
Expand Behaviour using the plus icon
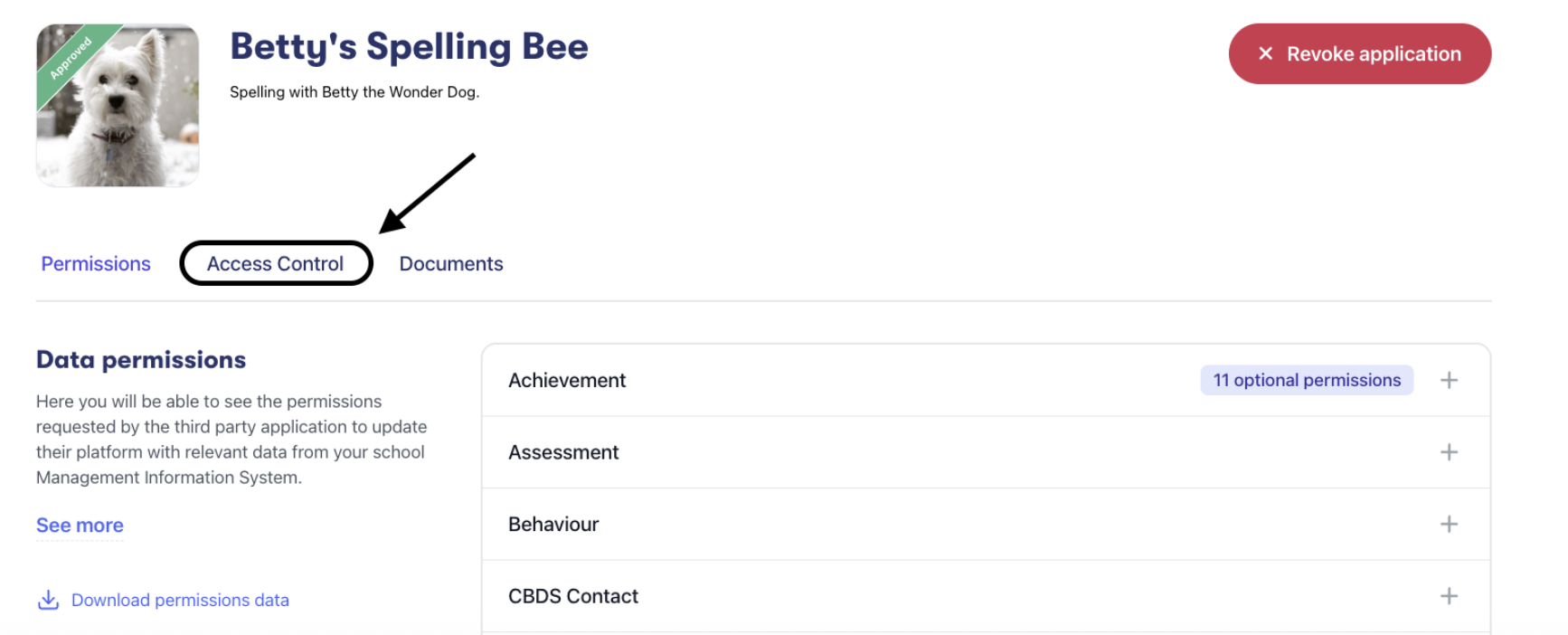click(1449, 525)
